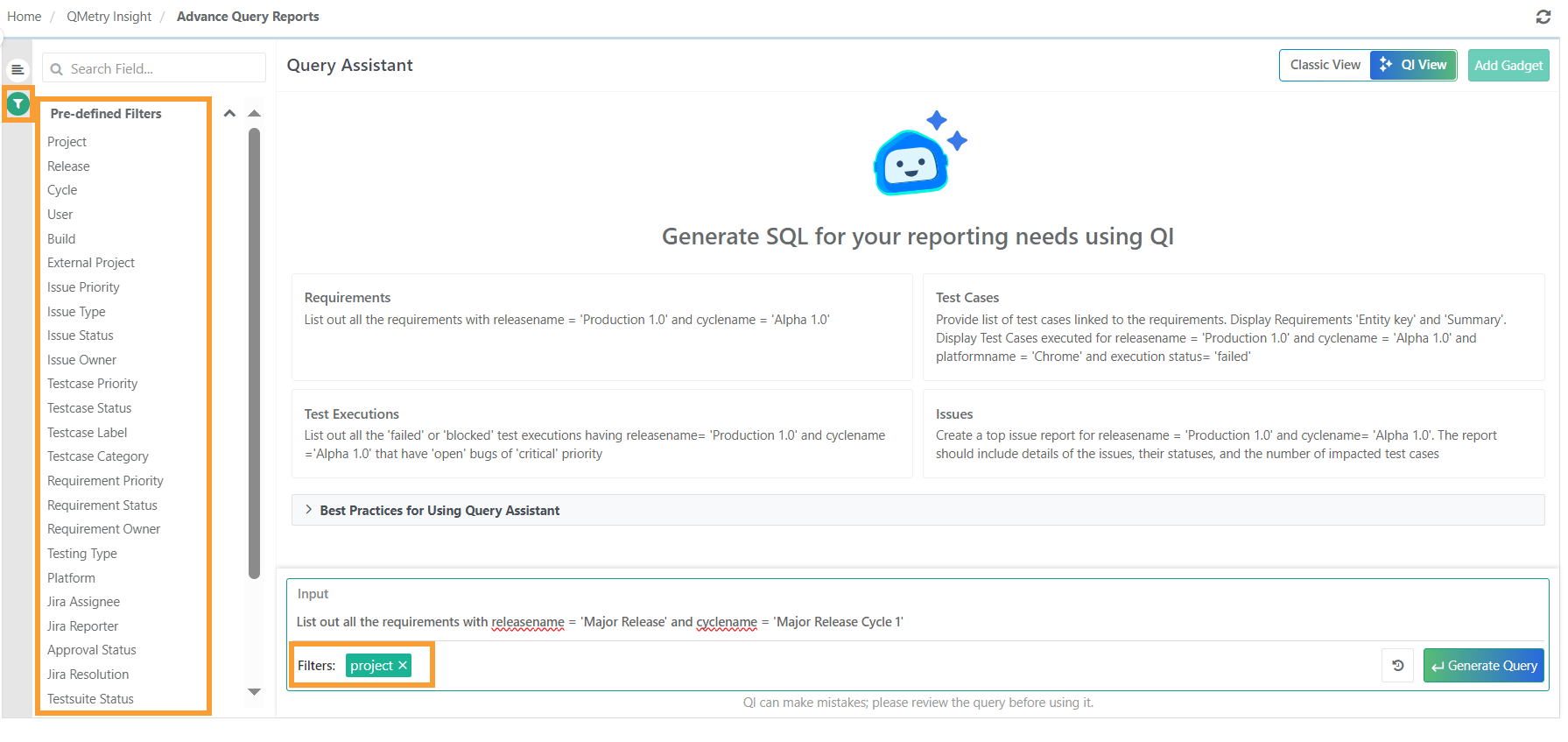Click the reset input history icon
This screenshot has height=742, width=1568.
(x=1397, y=666)
